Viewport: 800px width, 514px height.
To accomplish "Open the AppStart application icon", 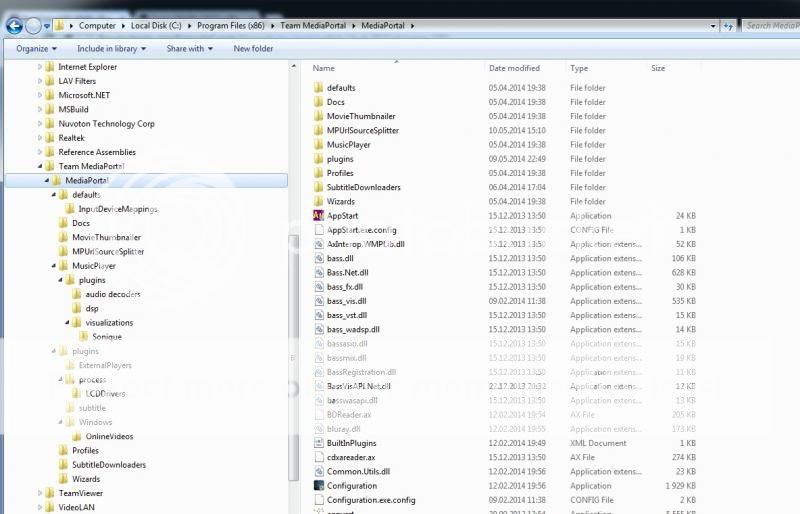I will click(319, 215).
